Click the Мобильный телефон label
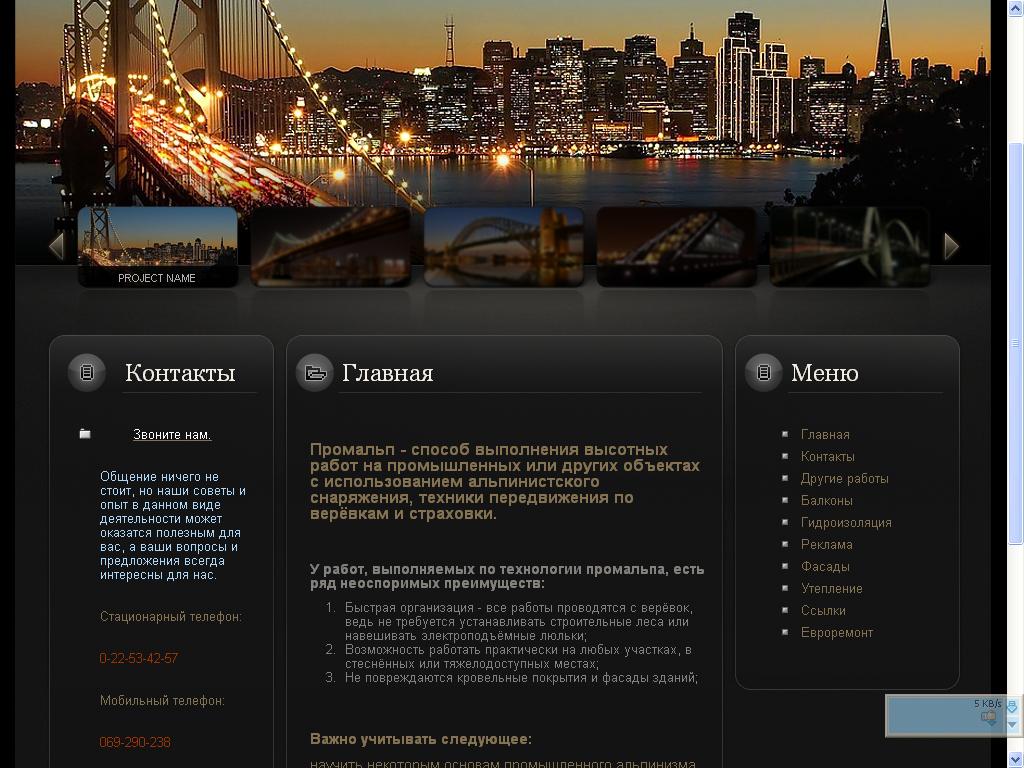Image resolution: width=1024 pixels, height=768 pixels. coord(162,701)
